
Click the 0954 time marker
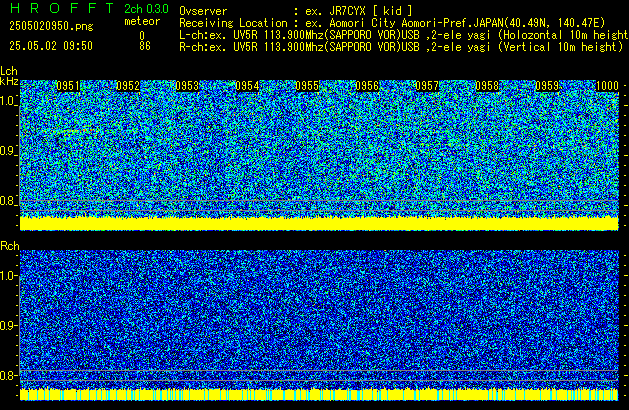248,85
